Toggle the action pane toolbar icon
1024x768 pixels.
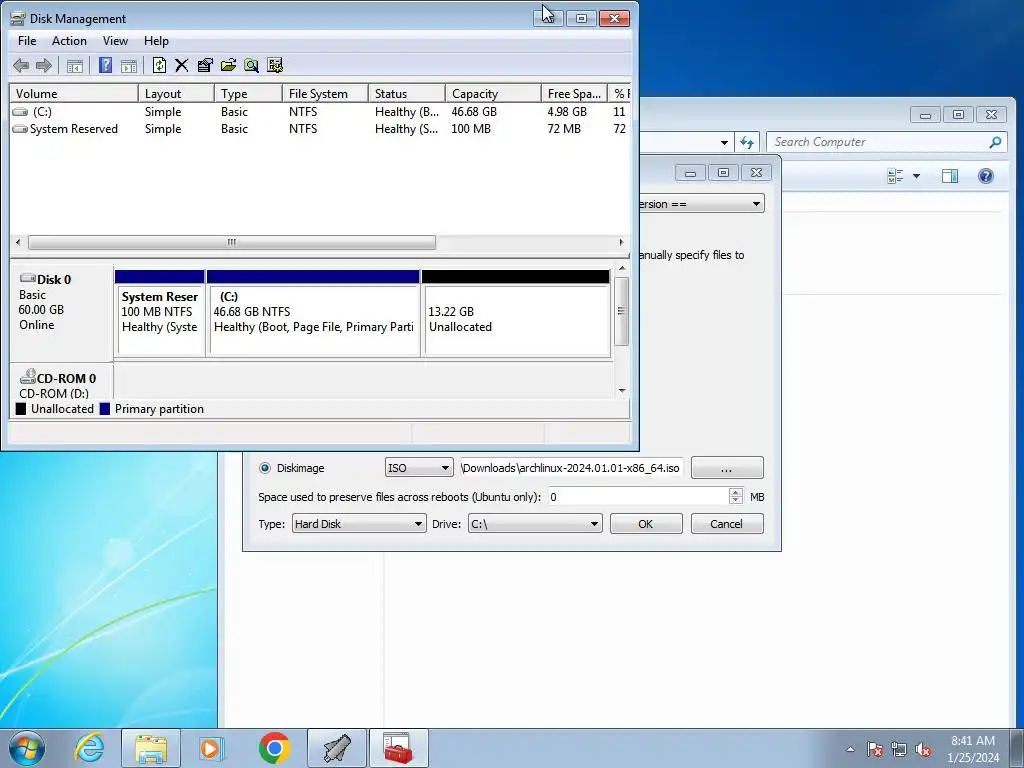129,65
